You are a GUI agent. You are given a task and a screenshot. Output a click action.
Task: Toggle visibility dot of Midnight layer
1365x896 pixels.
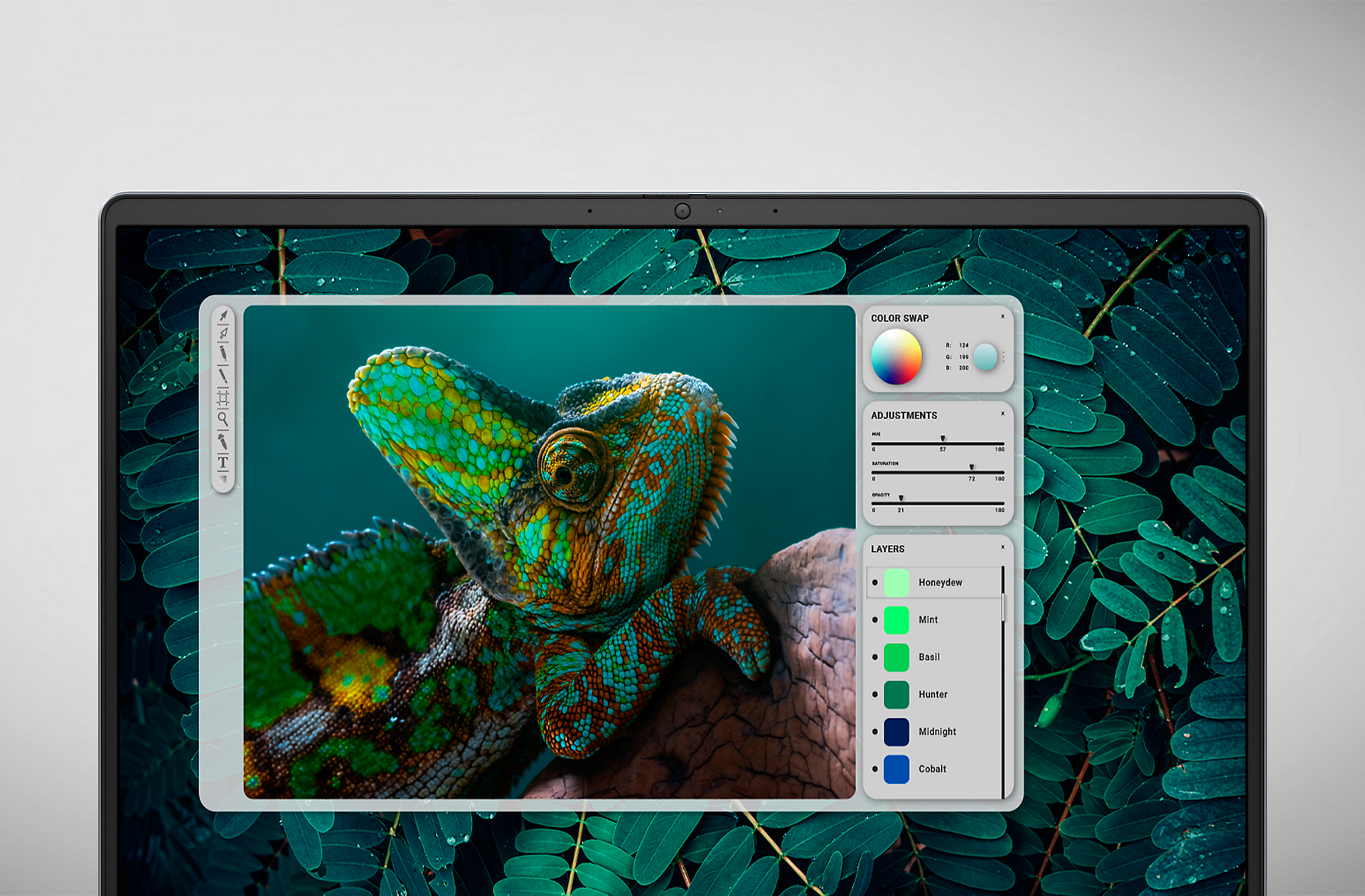click(x=874, y=731)
